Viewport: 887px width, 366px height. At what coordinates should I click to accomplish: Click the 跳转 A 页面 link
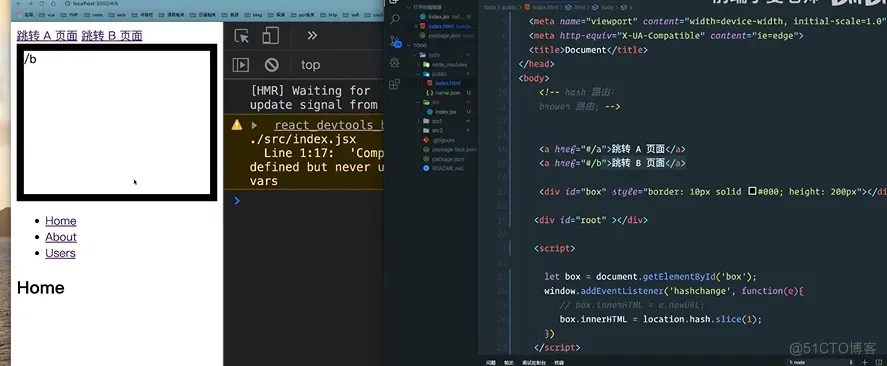click(47, 36)
